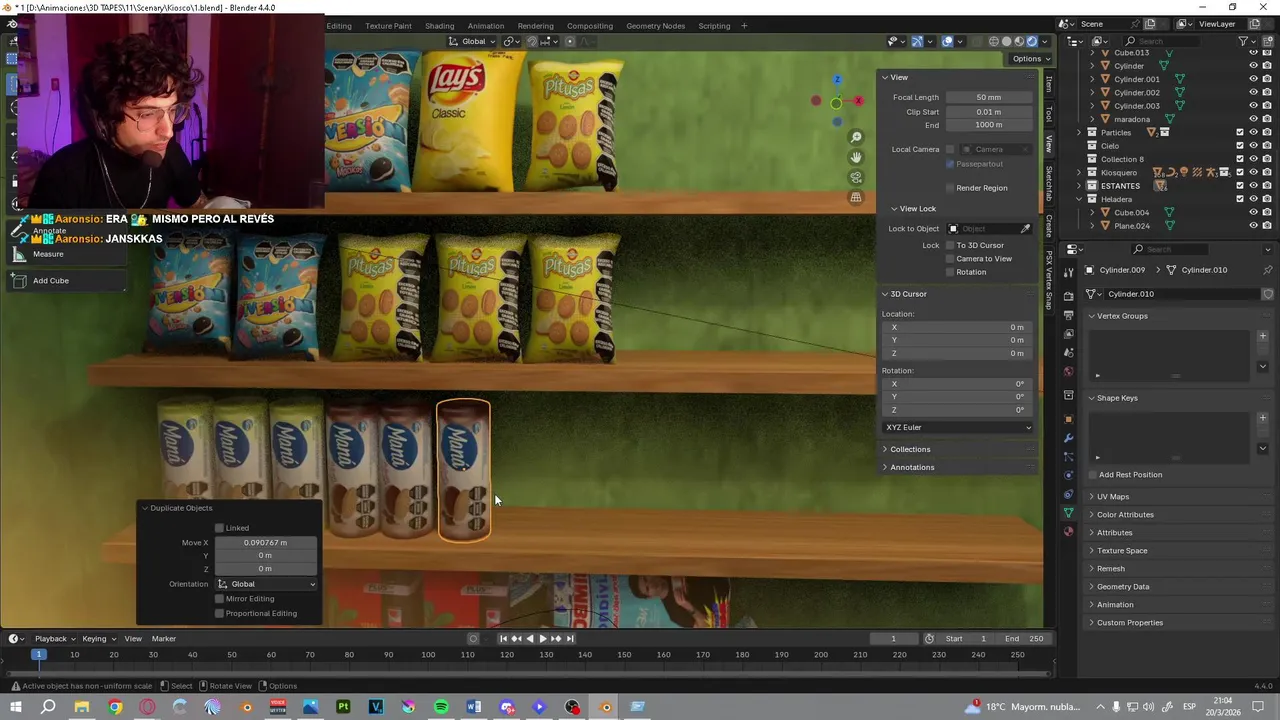Open the Keying timeline menu
The width and height of the screenshot is (1280, 720).
[x=98, y=639]
